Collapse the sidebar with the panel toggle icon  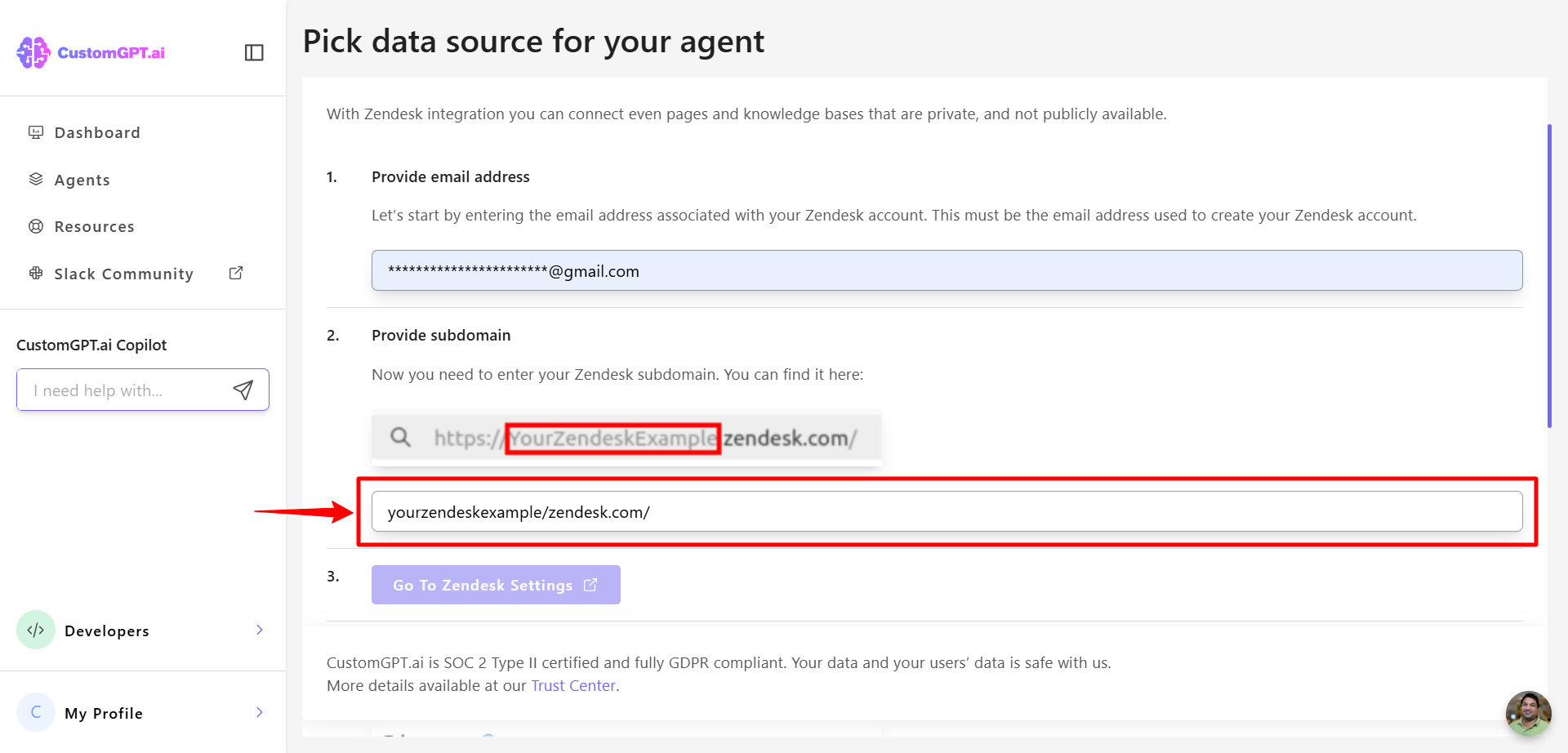[x=254, y=52]
